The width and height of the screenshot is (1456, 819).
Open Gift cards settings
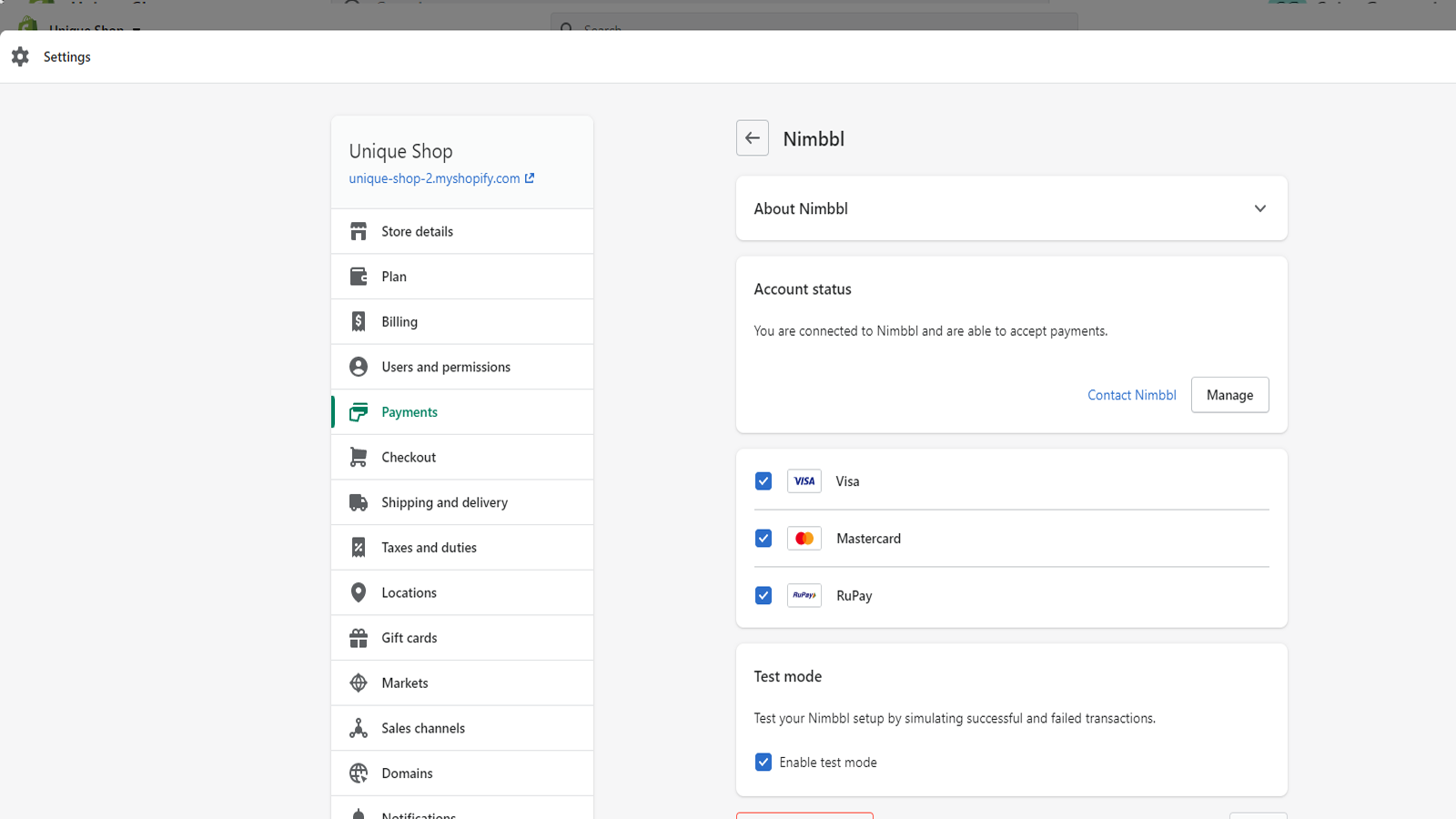point(462,638)
